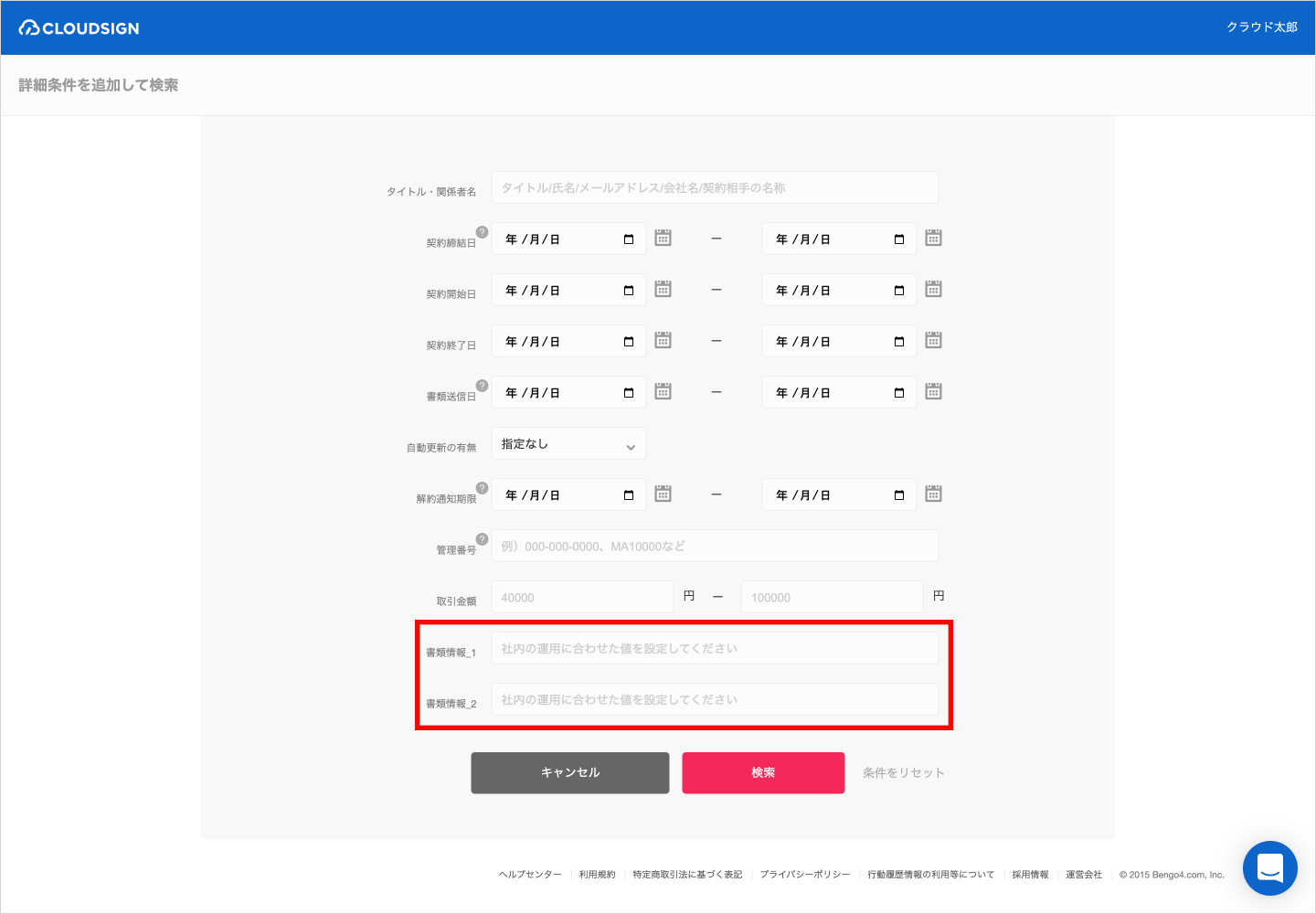1316x914 pixels.
Task: Open calendar icon beside 契約締結日 start date
Action: (x=663, y=238)
